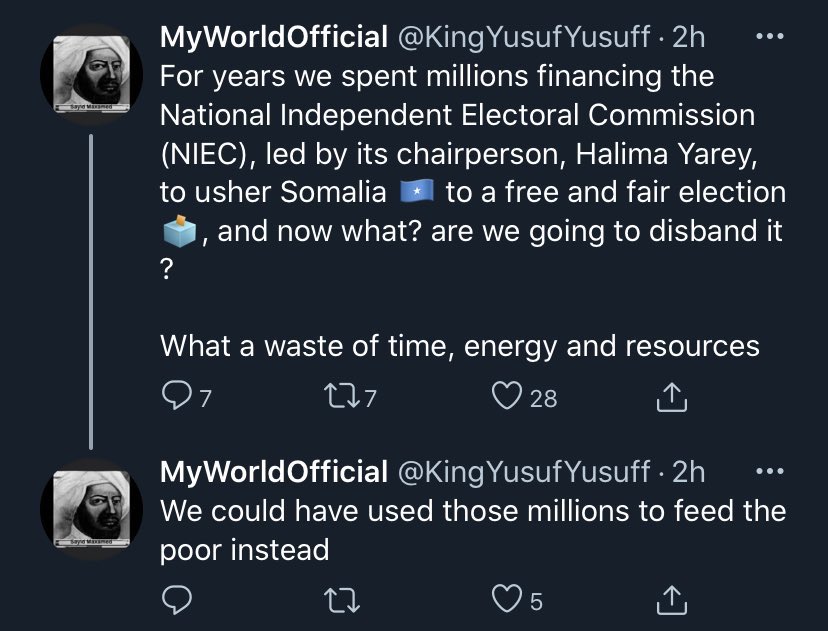Open @KingYusufYusuff handle on second tweet

click(524, 473)
